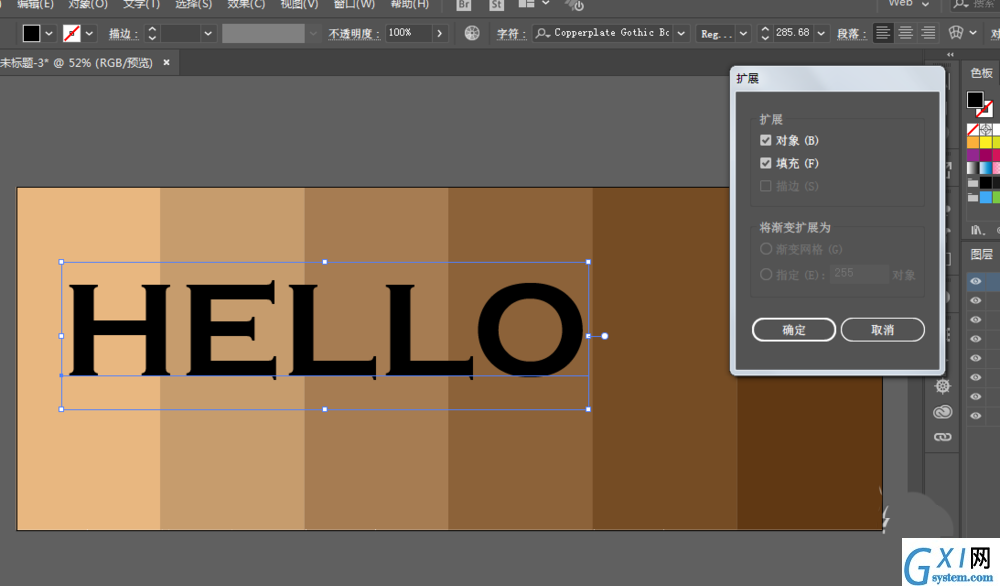Image resolution: width=1000 pixels, height=586 pixels.
Task: Toggle the 填充 (F) checkbox
Action: tap(765, 163)
